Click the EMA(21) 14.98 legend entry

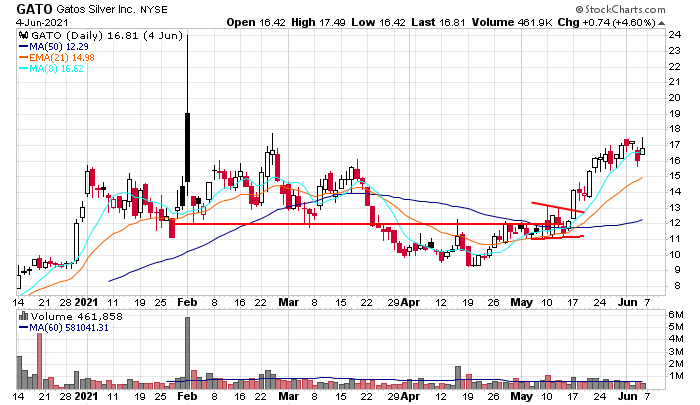pyautogui.click(x=62, y=58)
